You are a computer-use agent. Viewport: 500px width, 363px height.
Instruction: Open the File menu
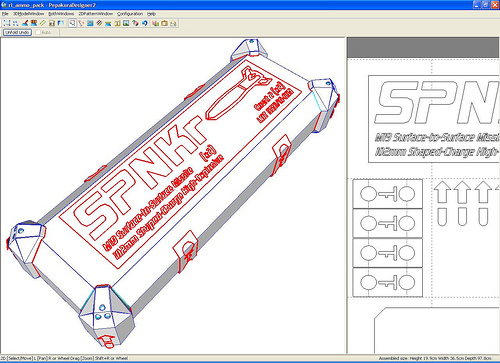pyautogui.click(x=5, y=14)
